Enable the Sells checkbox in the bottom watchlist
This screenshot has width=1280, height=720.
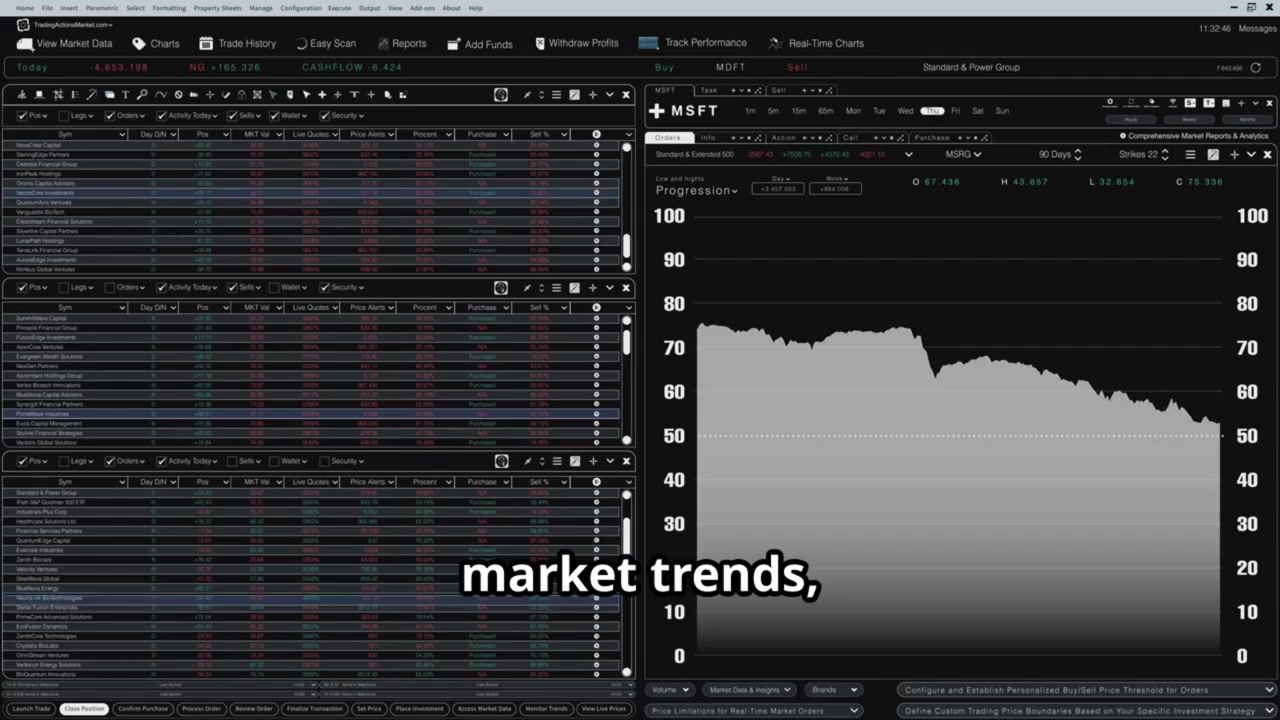pyautogui.click(x=232, y=461)
